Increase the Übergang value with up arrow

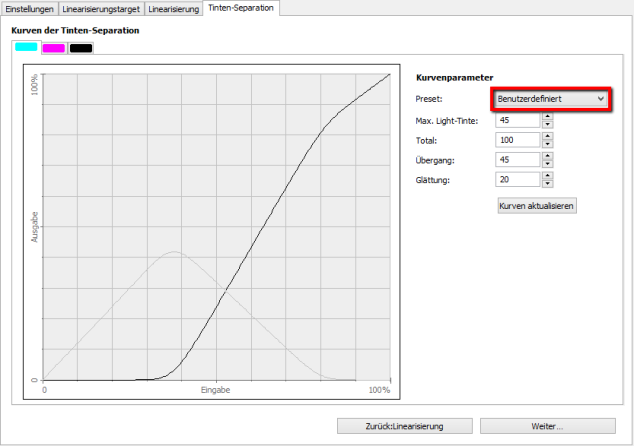[547, 156]
